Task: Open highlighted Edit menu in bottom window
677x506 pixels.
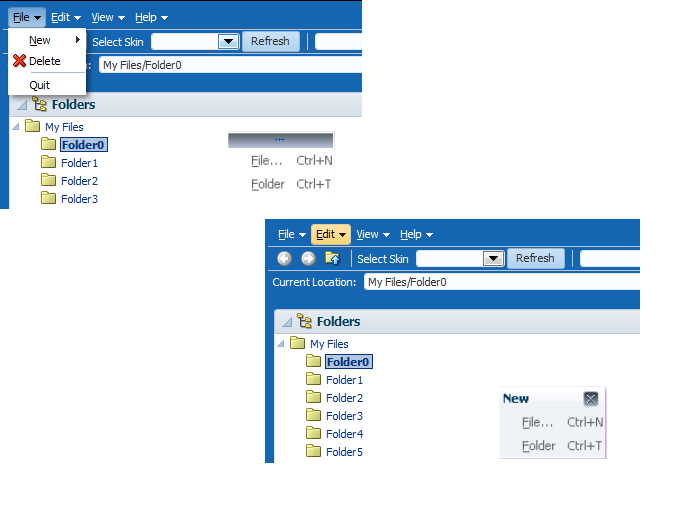Action: point(331,234)
